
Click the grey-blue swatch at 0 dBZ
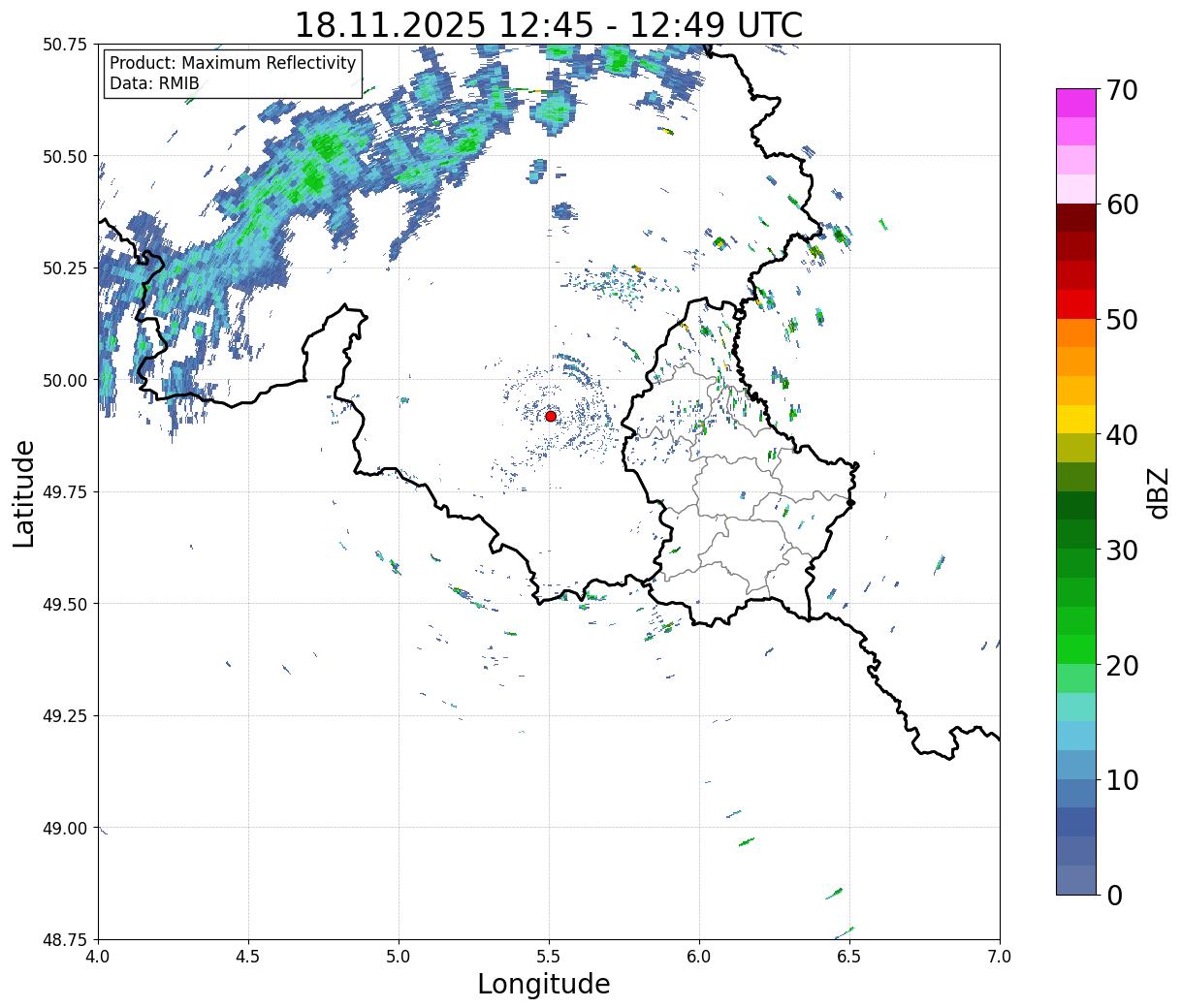[x=1076, y=879]
